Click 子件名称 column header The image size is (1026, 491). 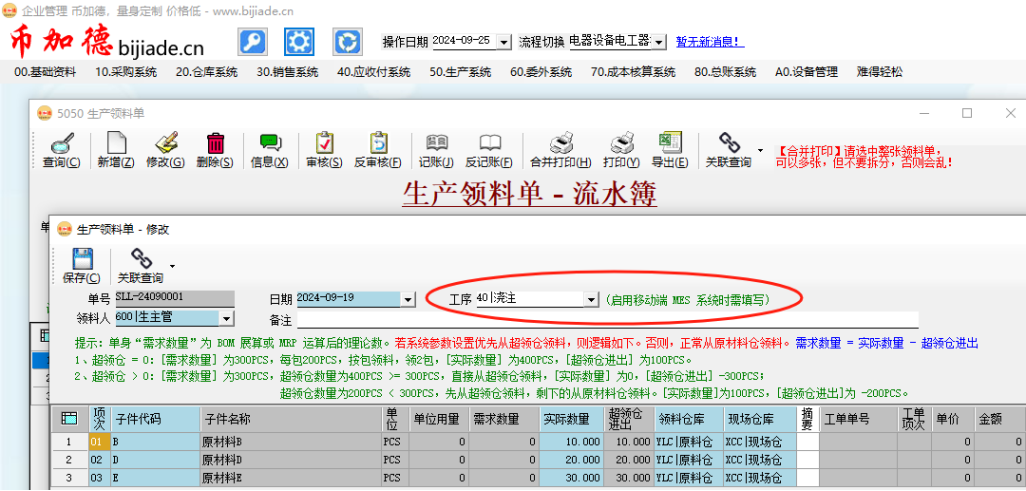291,419
